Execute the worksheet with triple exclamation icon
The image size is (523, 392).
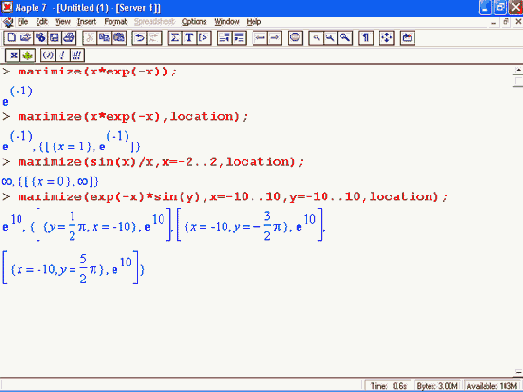(77, 55)
